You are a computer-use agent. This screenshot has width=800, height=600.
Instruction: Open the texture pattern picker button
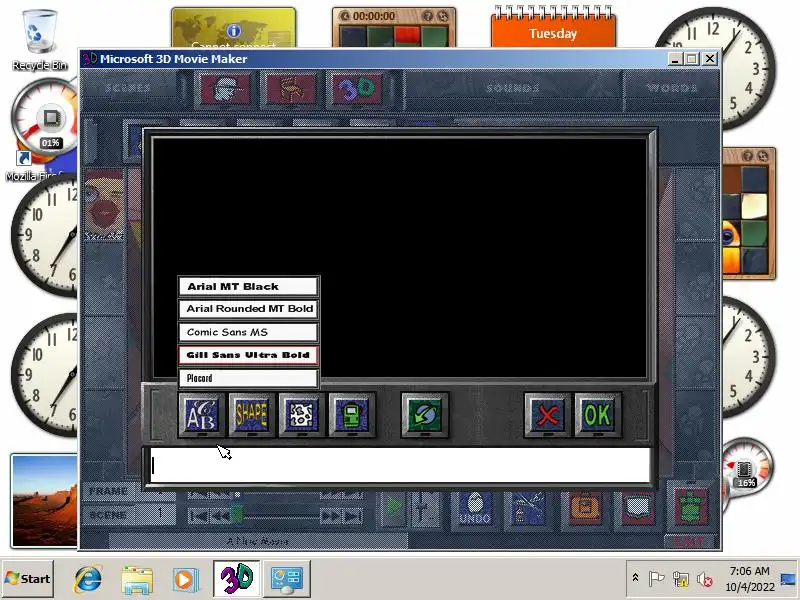point(302,415)
